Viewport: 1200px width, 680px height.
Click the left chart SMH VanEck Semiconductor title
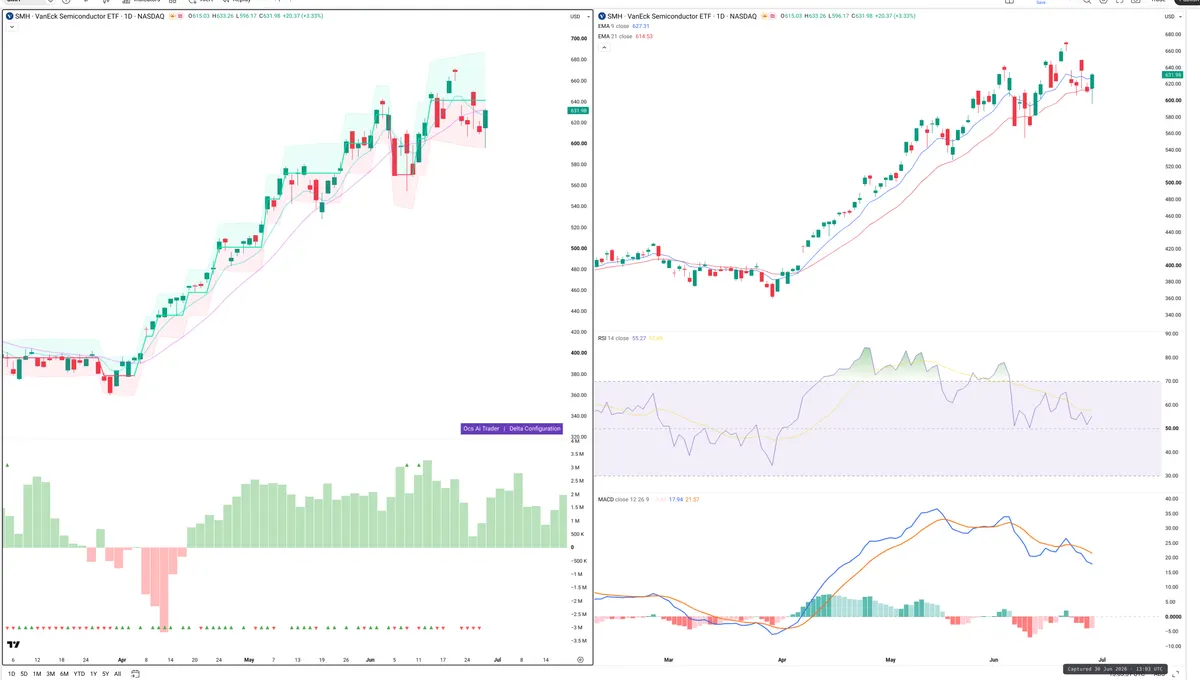pos(92,17)
